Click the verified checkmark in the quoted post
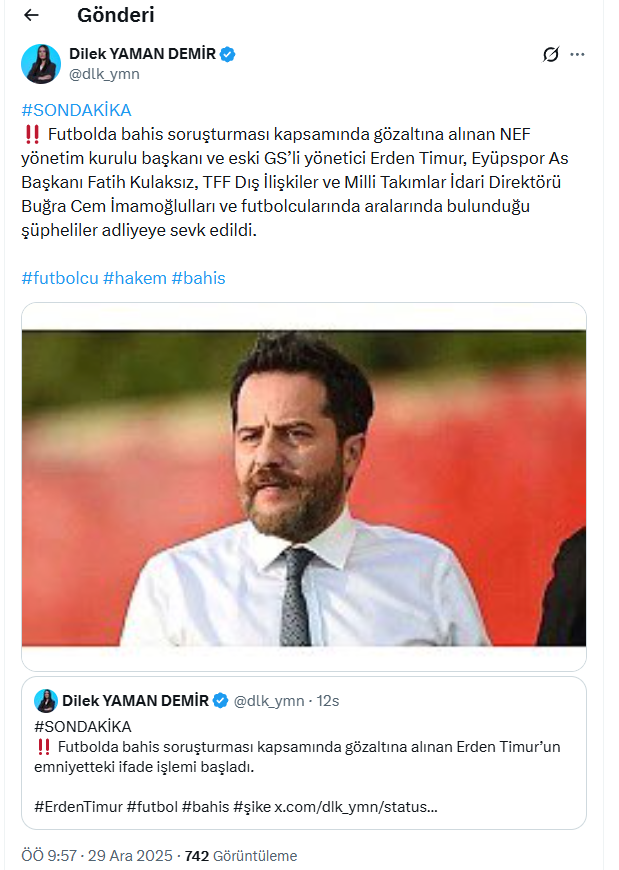The height and width of the screenshot is (870, 619). pos(219,701)
